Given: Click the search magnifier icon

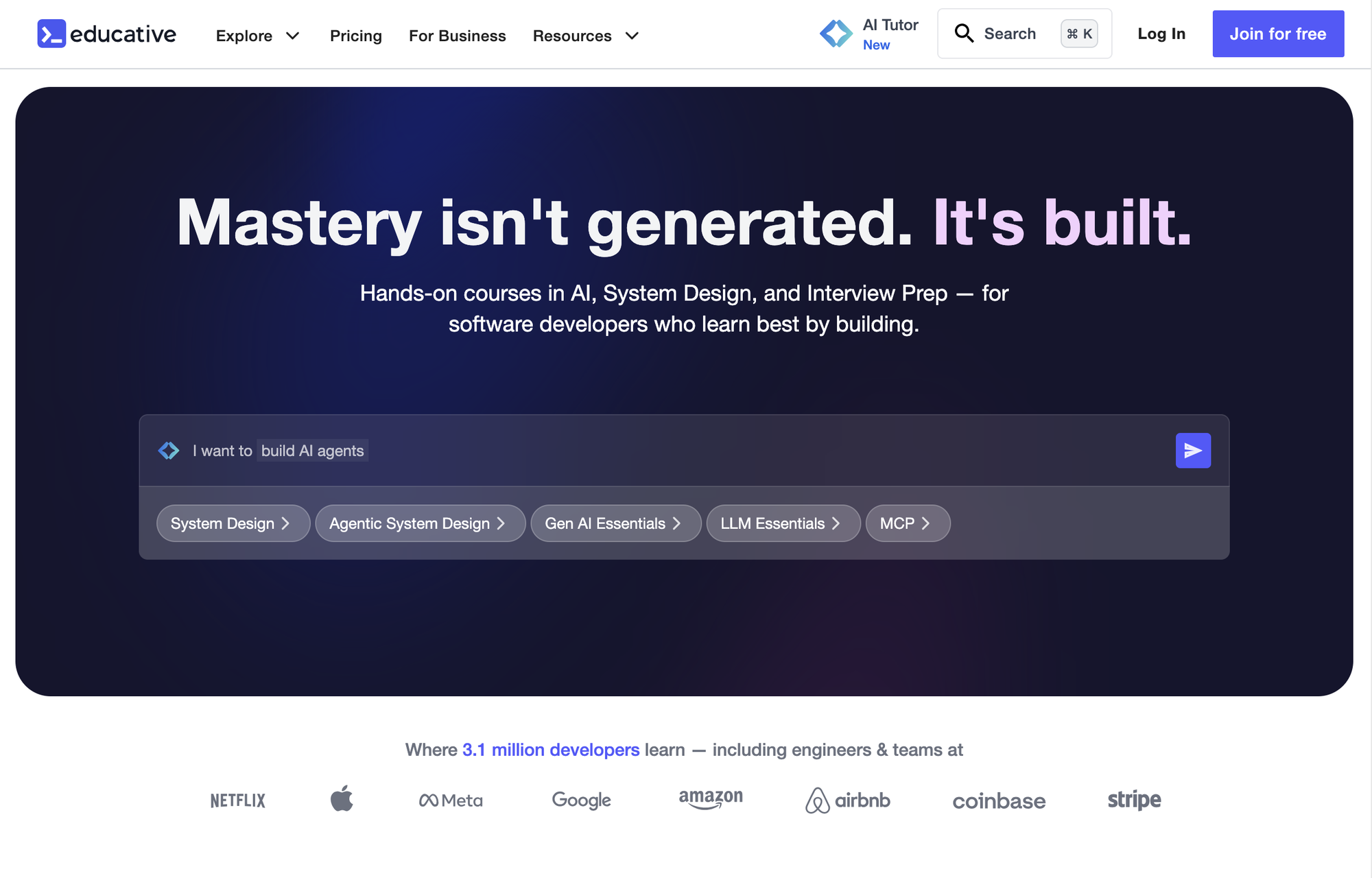Looking at the screenshot, I should click(x=964, y=34).
